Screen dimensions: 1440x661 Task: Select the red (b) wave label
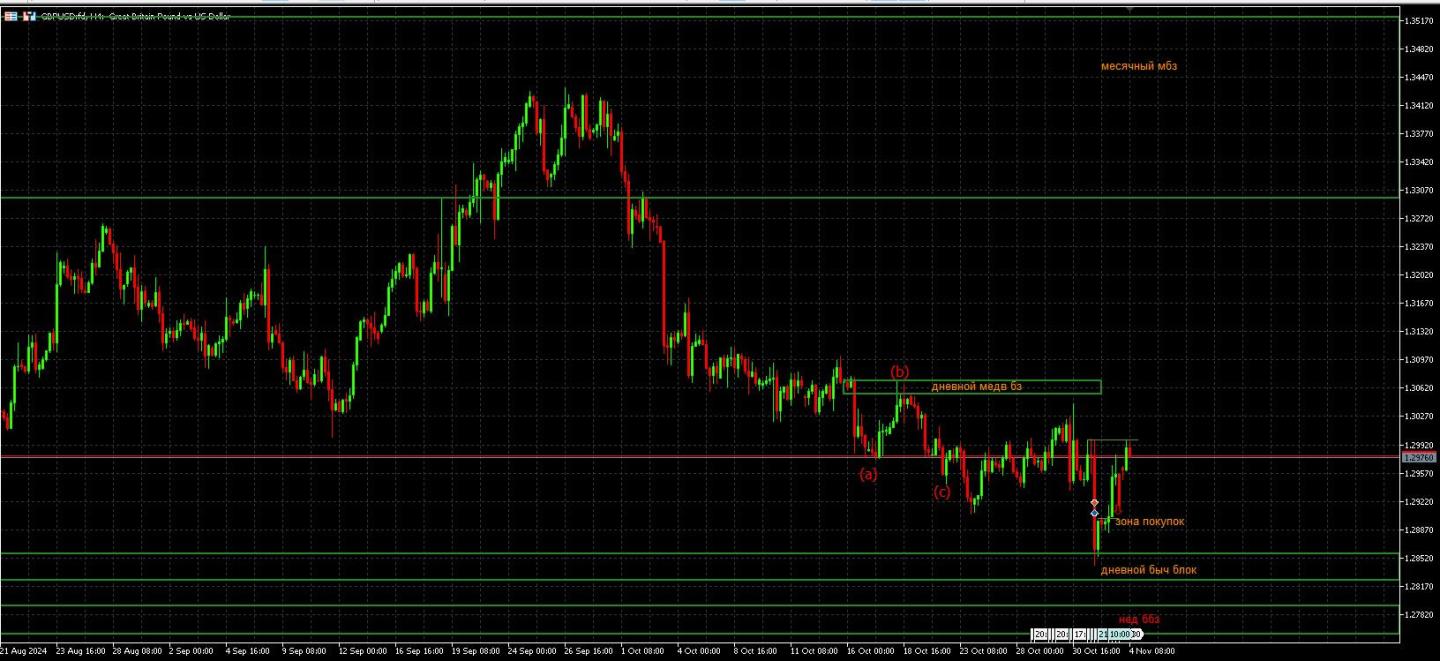900,371
